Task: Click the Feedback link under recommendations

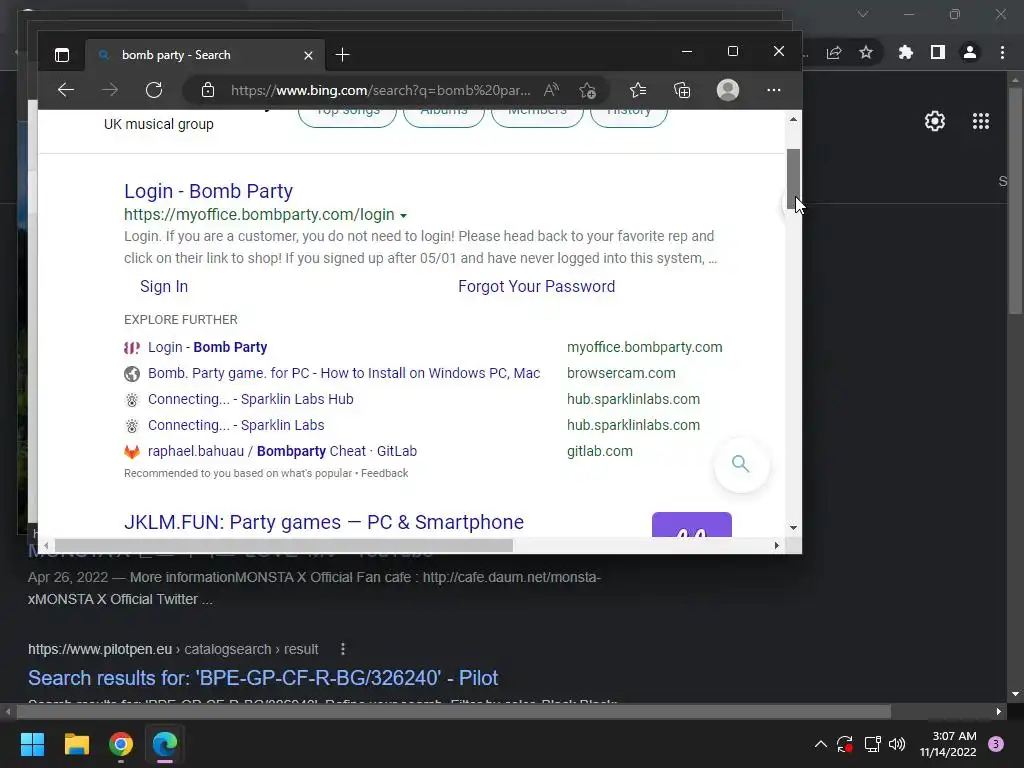Action: click(385, 473)
